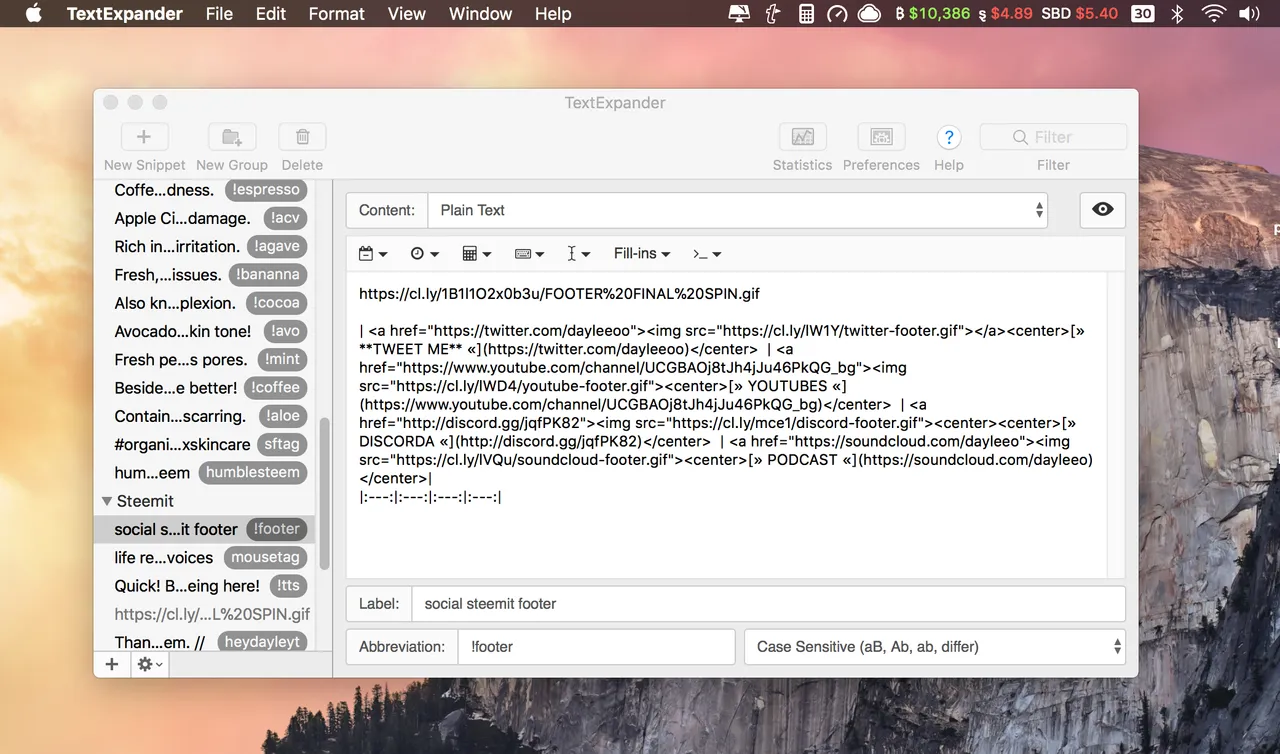
Task: Click the Bitcoin price $10,386 ticker
Action: [933, 14]
